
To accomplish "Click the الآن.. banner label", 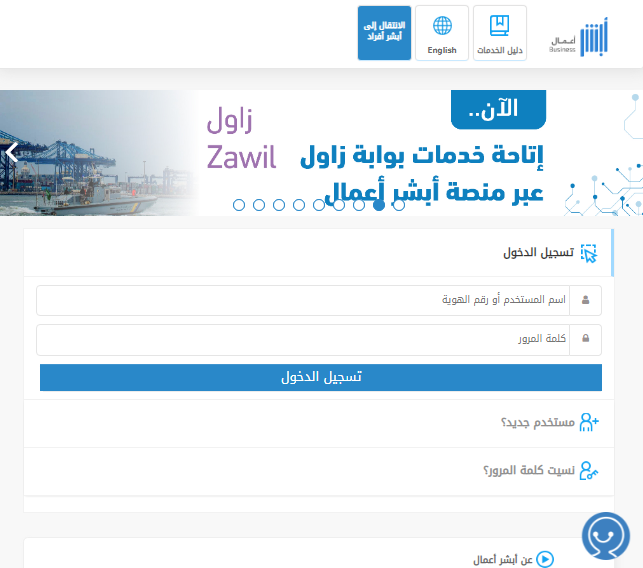I will pyautogui.click(x=498, y=109).
